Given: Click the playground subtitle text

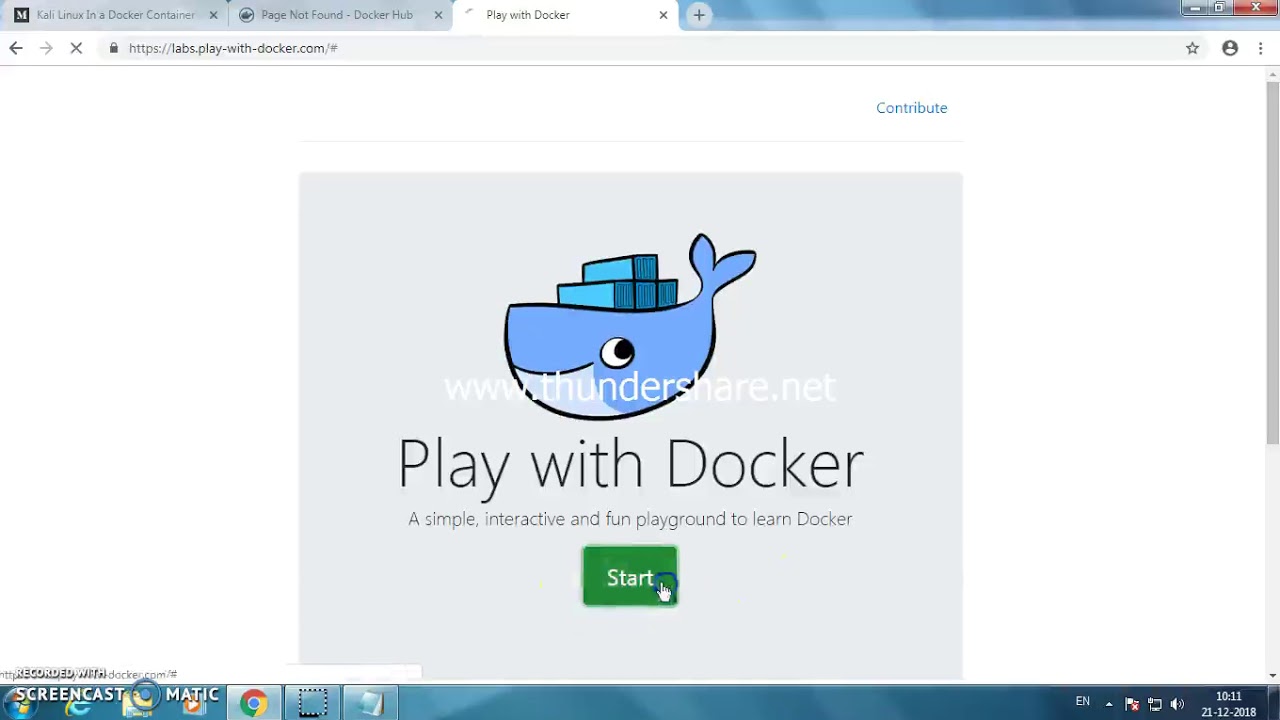Looking at the screenshot, I should pos(630,519).
